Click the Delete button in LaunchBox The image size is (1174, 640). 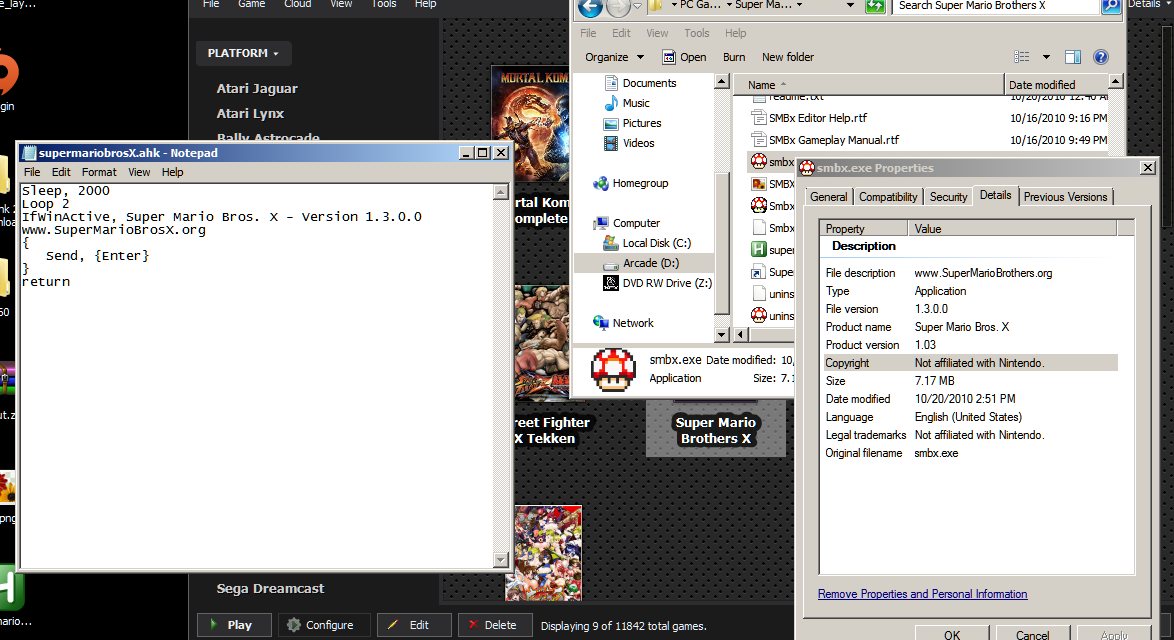click(495, 625)
